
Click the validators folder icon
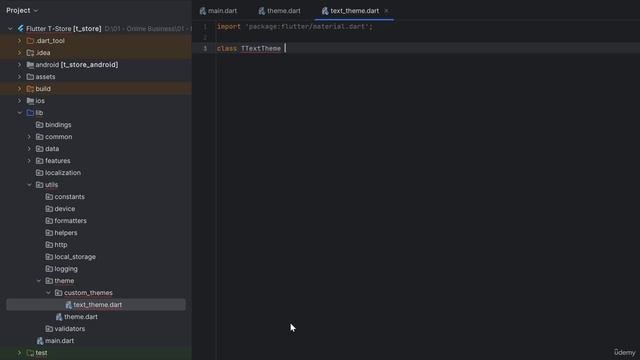[49, 329]
